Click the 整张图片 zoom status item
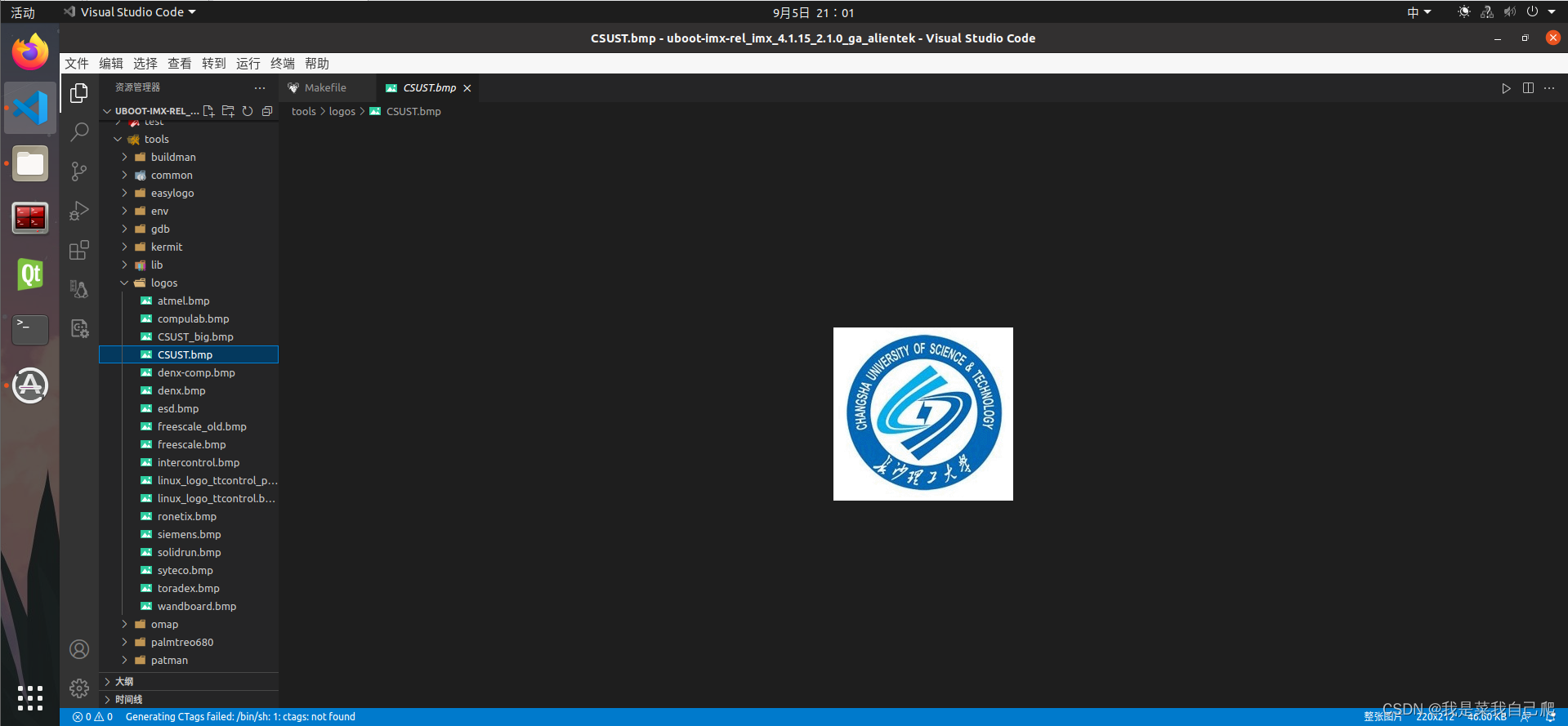 coord(1383,717)
